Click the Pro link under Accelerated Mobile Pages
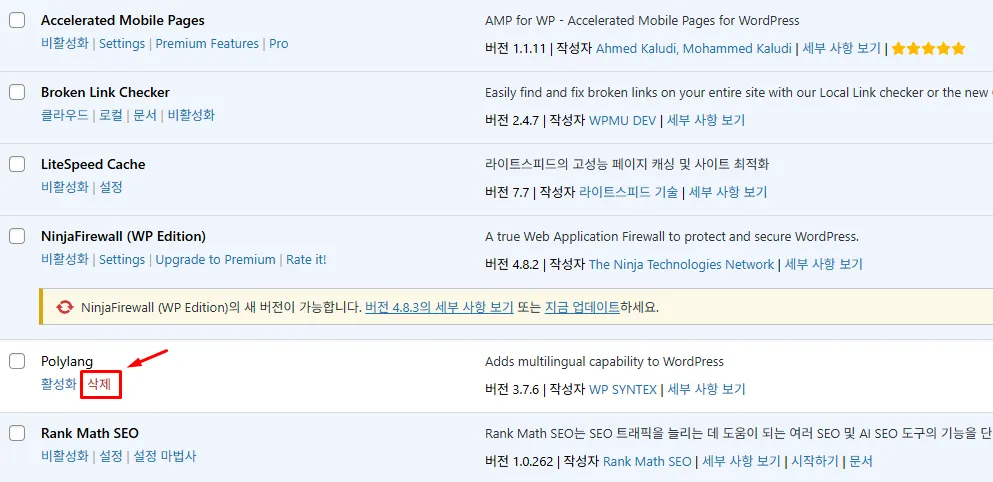This screenshot has height=482, width=993. tap(279, 44)
